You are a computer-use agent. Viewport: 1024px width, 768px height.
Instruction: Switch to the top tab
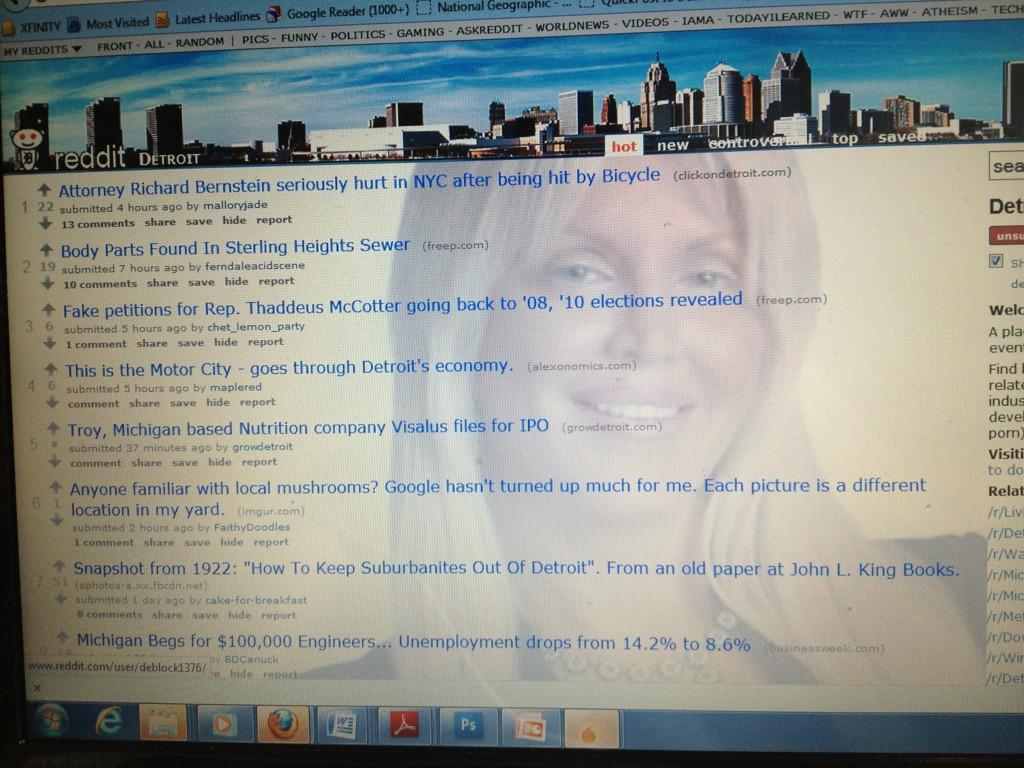[844, 138]
